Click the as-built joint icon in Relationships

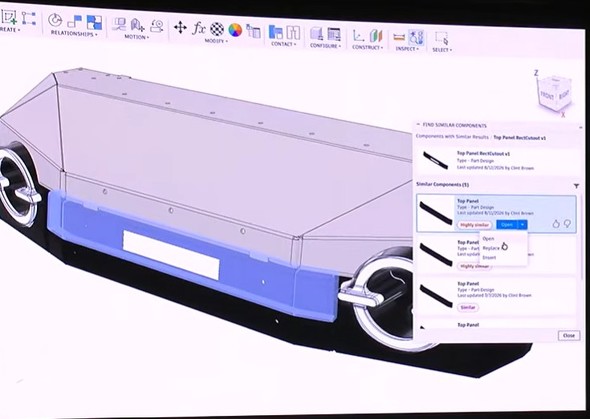[x=75, y=22]
